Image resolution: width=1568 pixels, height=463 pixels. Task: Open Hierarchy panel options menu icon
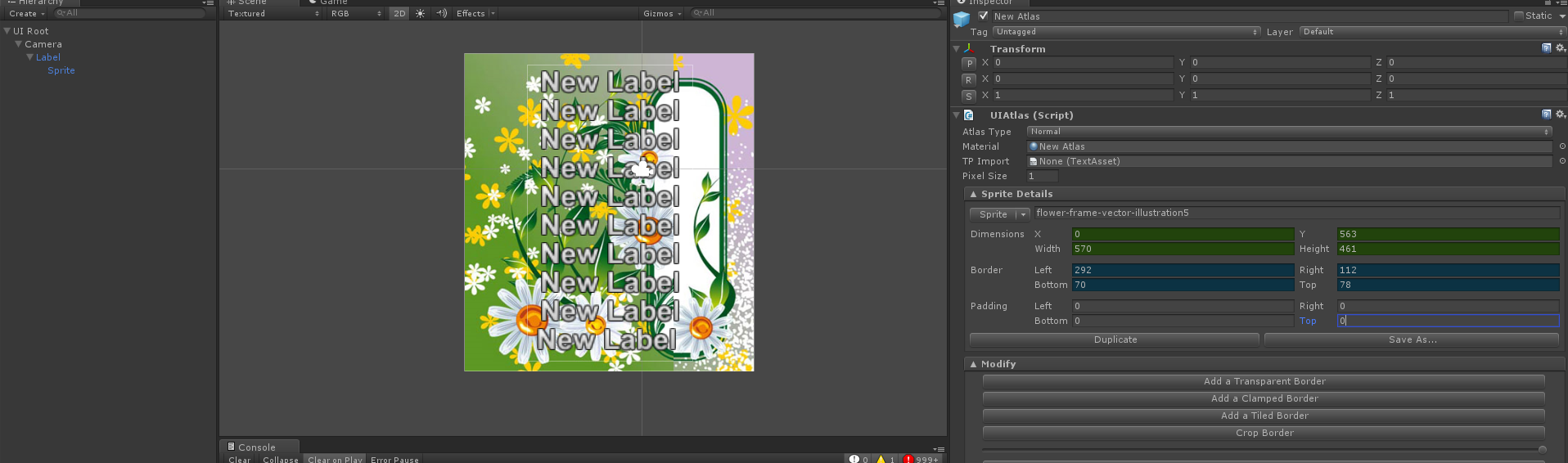(208, 3)
